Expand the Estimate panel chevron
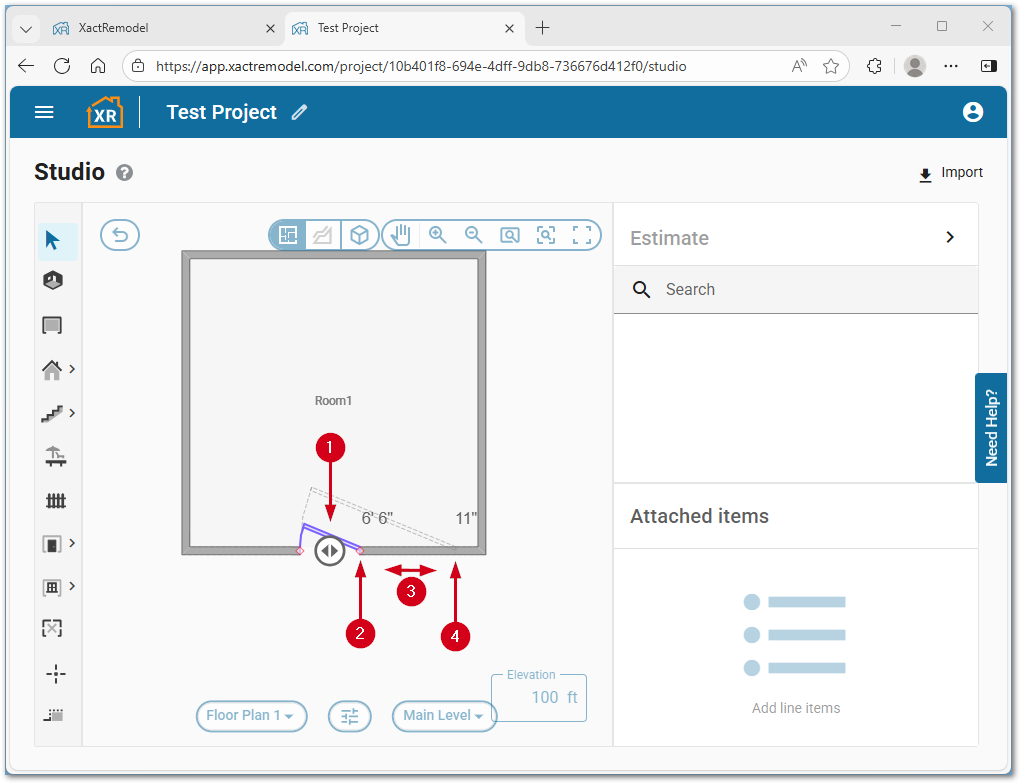This screenshot has width=1021, height=784. 950,237
